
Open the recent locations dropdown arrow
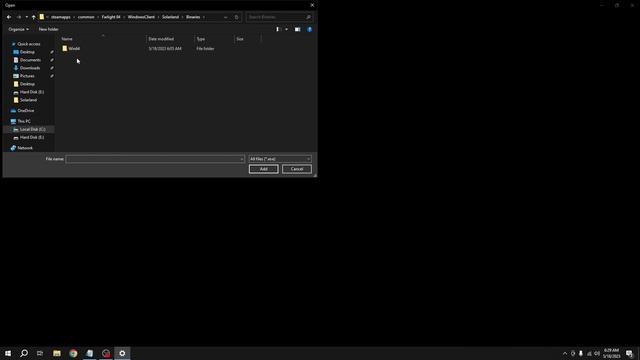27,17
